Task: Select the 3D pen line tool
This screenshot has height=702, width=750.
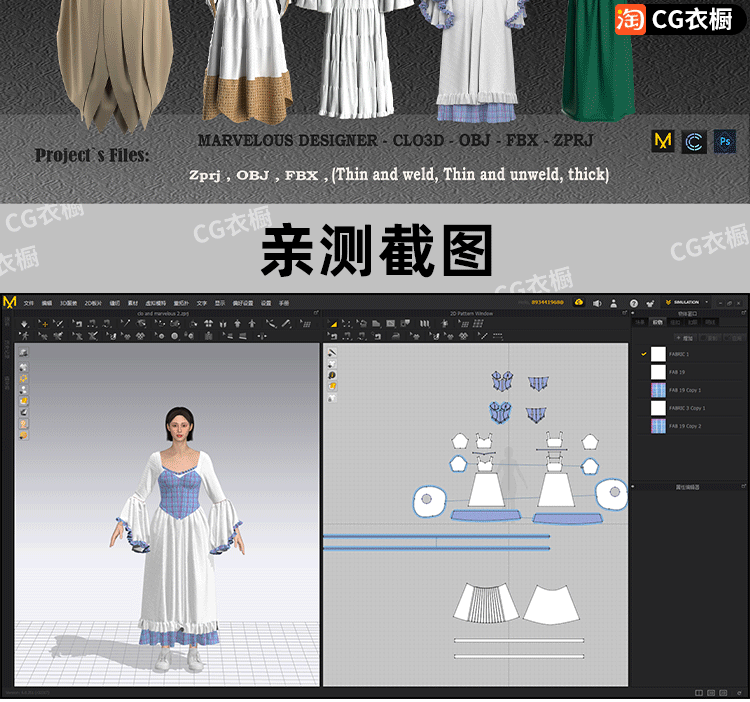Action: click(x=287, y=324)
